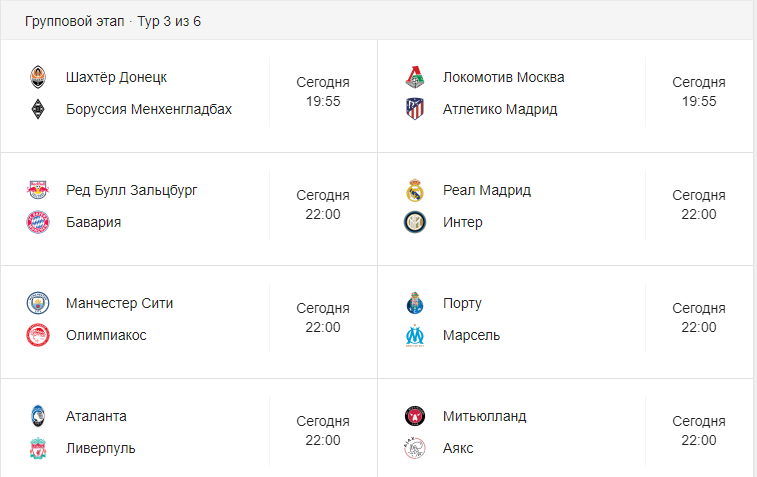Click the Atletico Madrid crest icon
Viewport: 757px width, 477px height.
coord(415,109)
